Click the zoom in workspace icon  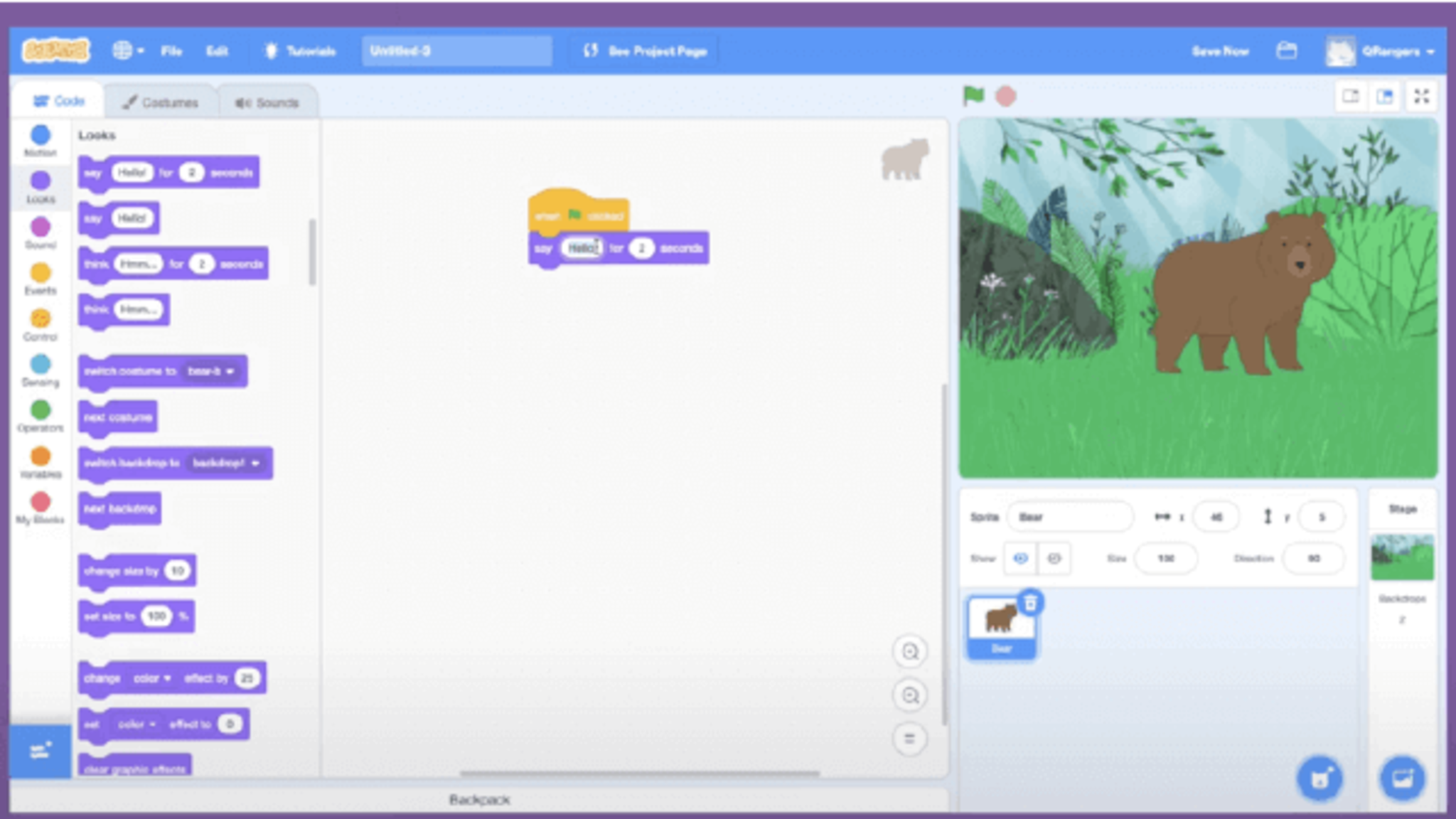coord(910,651)
